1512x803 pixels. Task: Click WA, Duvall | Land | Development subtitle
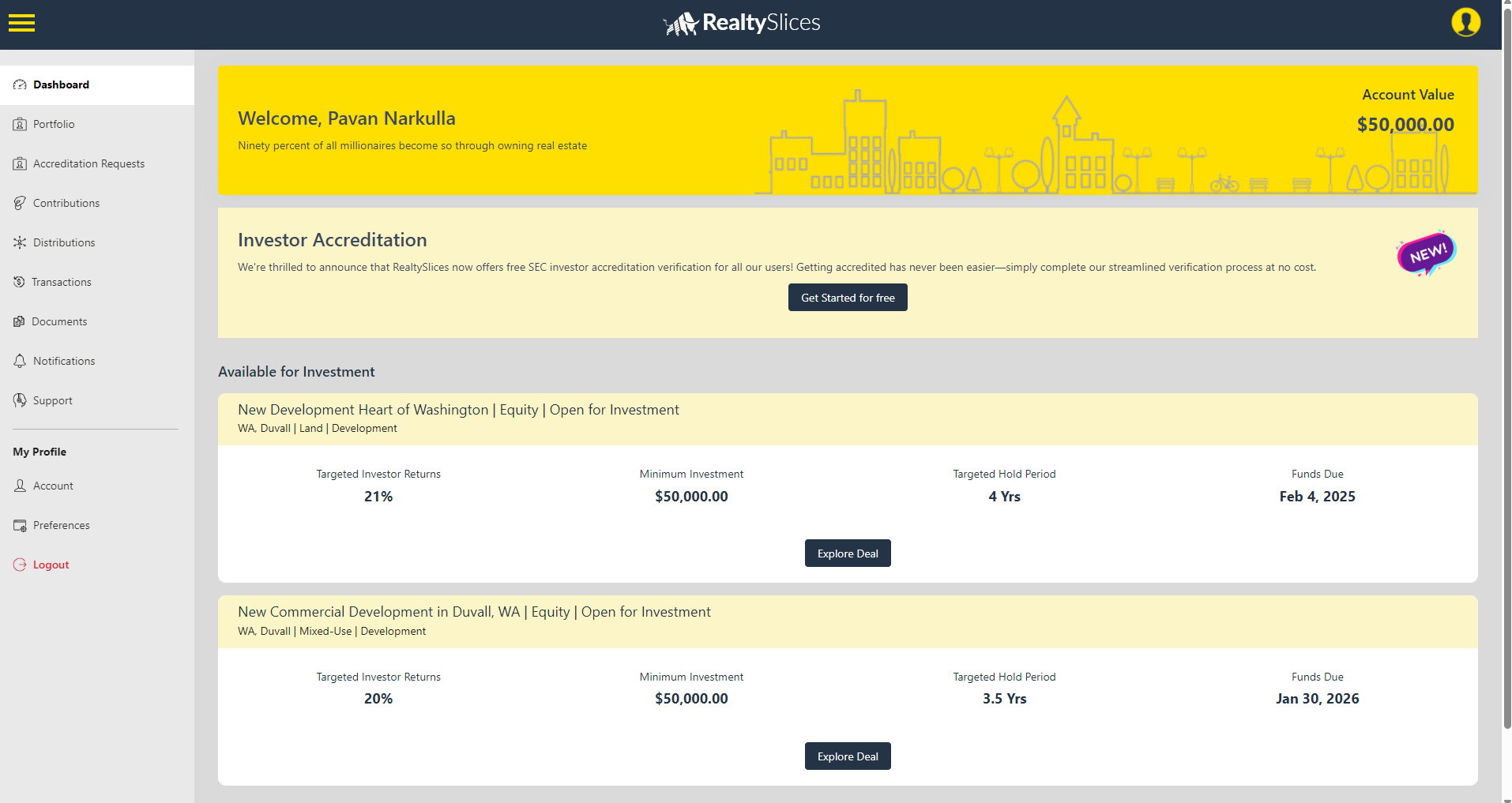click(318, 429)
